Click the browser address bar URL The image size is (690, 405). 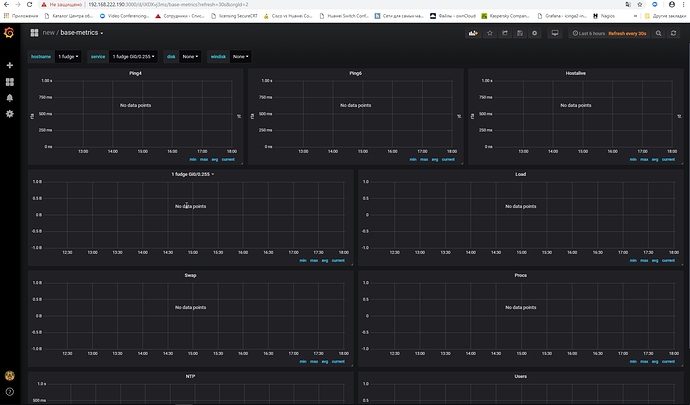[170, 4]
